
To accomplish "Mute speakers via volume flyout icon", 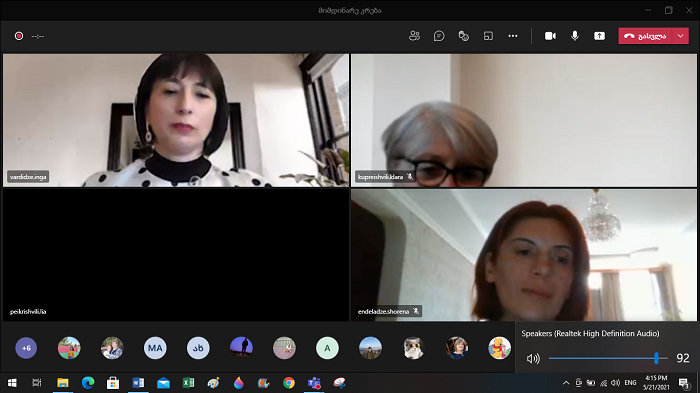I will [x=533, y=359].
